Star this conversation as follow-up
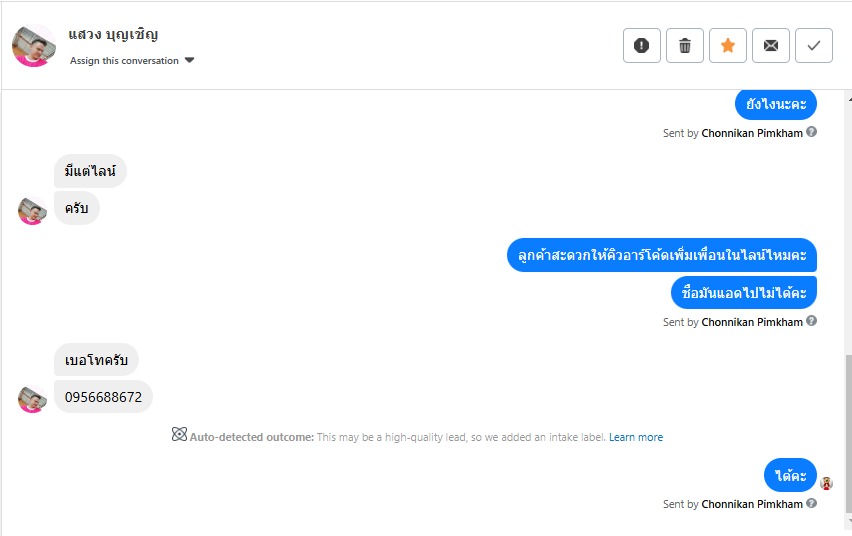Image resolution: width=852 pixels, height=536 pixels. coord(728,45)
